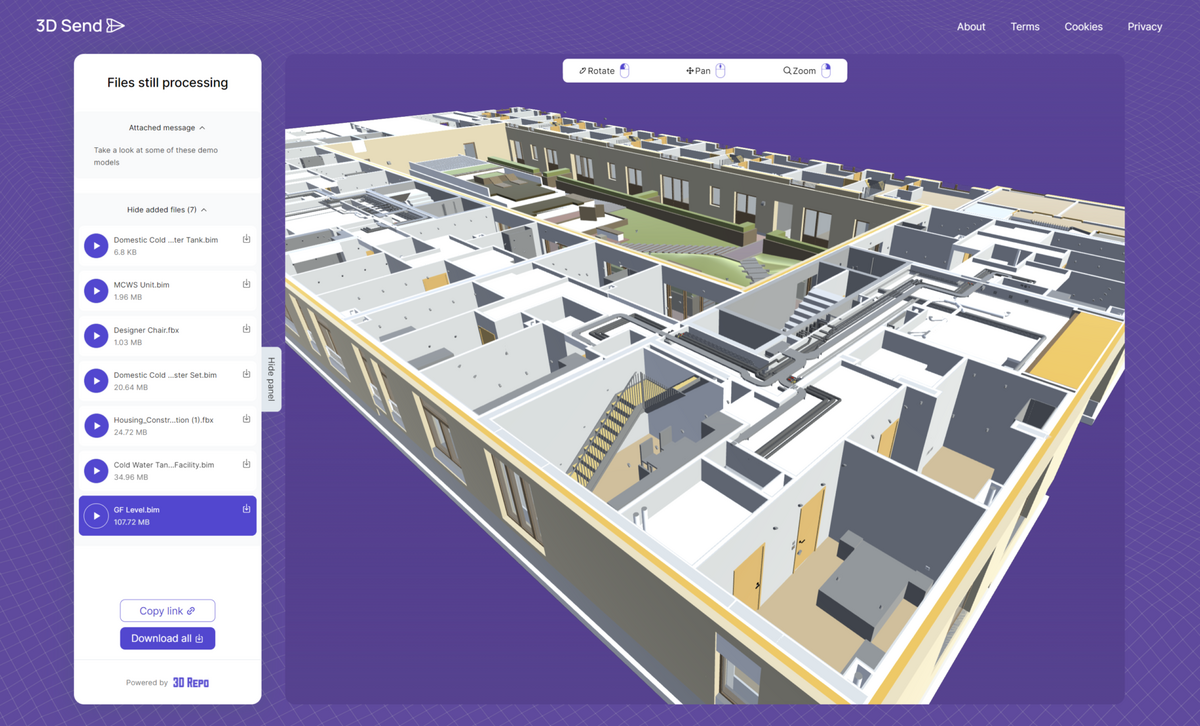
Task: Click the 20.64 MB file size text
Action: [x=131, y=387]
